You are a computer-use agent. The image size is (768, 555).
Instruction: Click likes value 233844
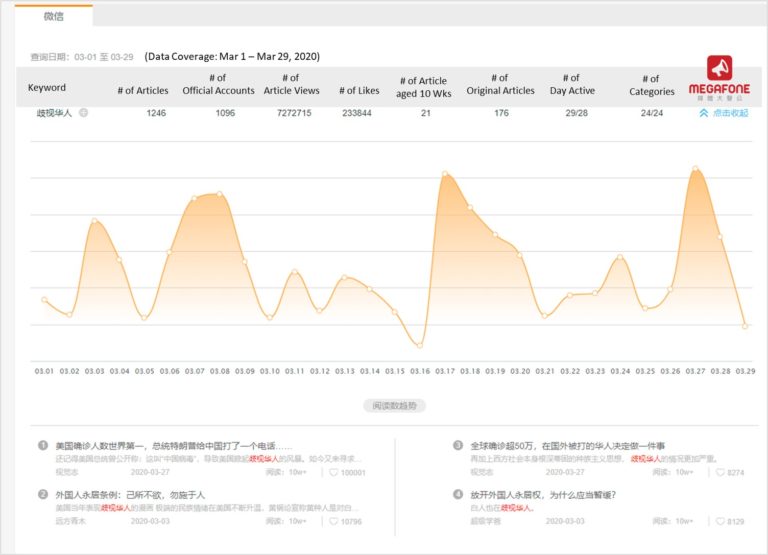(x=357, y=113)
